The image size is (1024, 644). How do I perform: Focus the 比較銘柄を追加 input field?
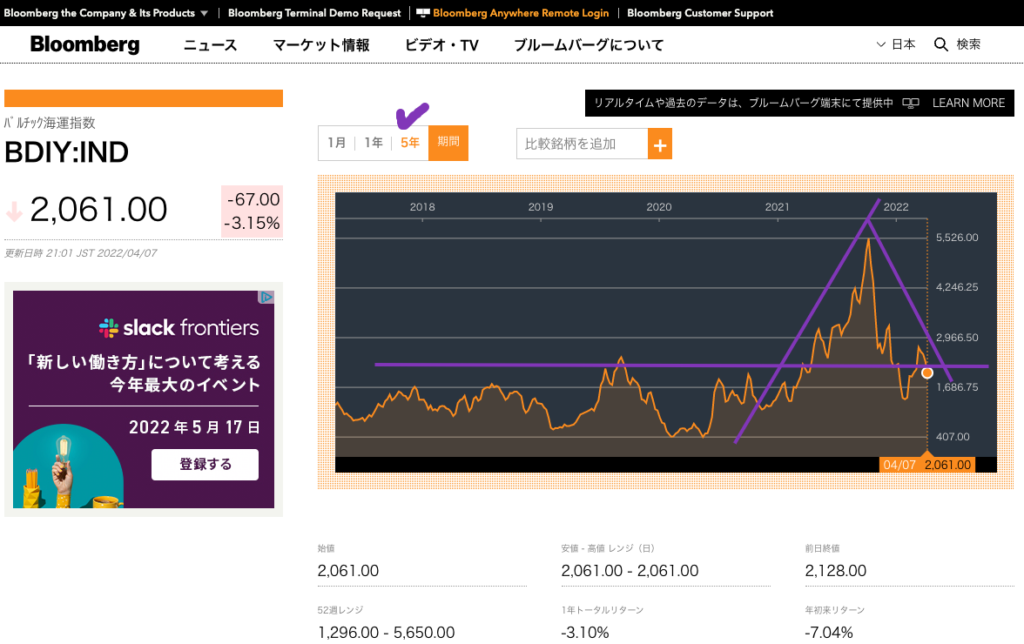click(x=582, y=144)
